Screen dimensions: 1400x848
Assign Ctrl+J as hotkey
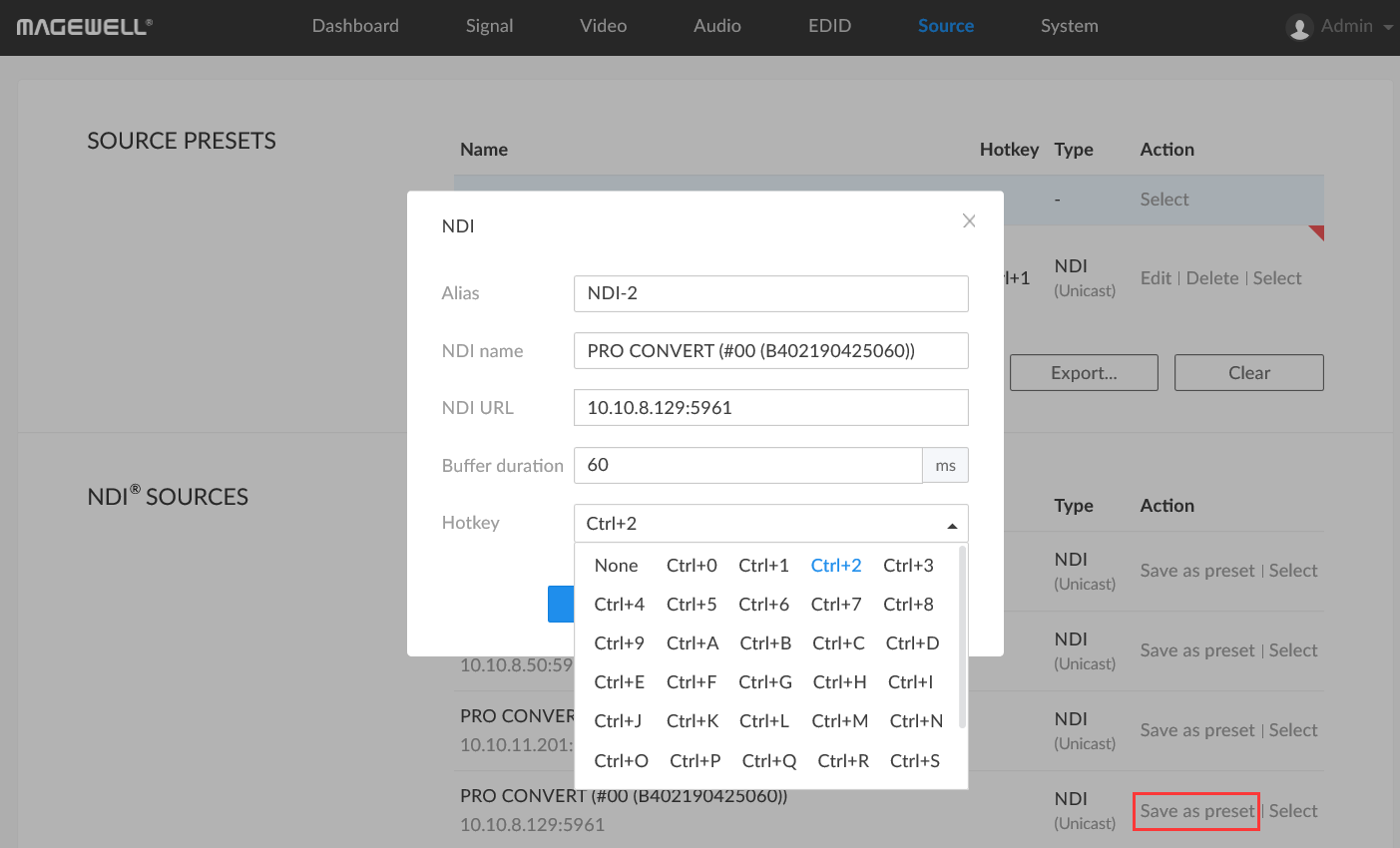coord(618,721)
